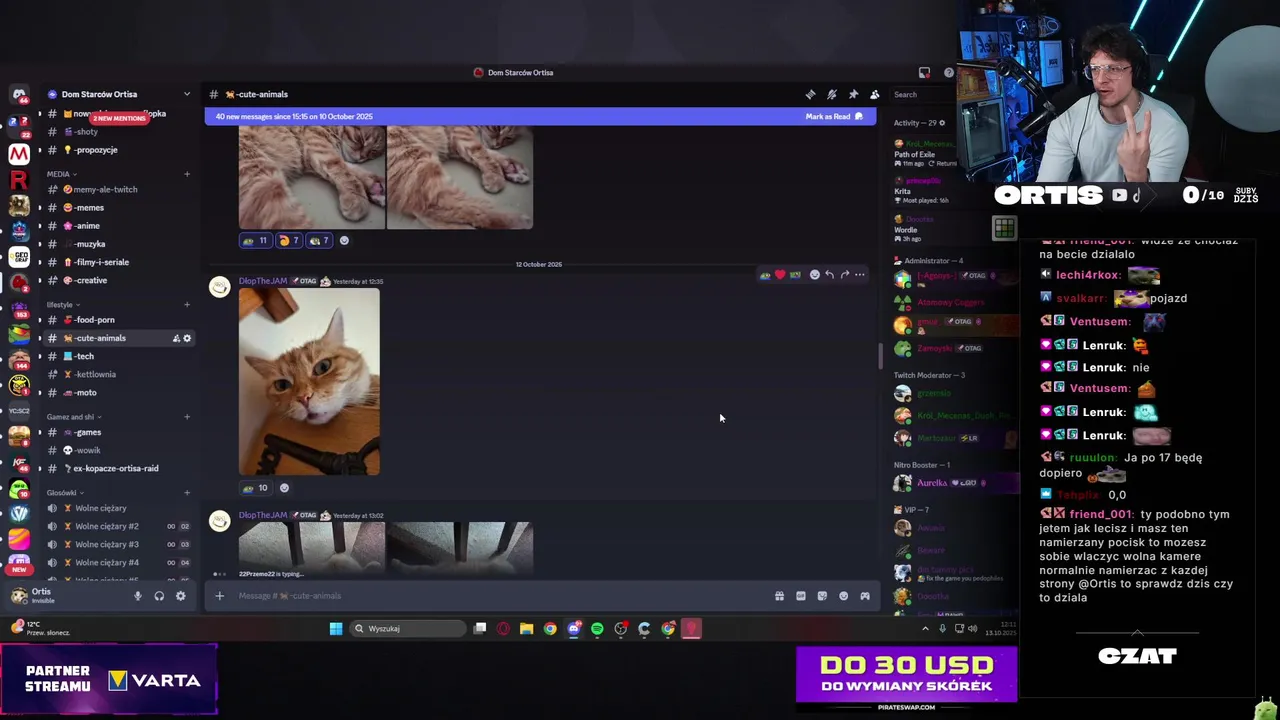Click the Wyszukaj taskbar search box
The height and width of the screenshot is (720, 1280).
click(408, 628)
